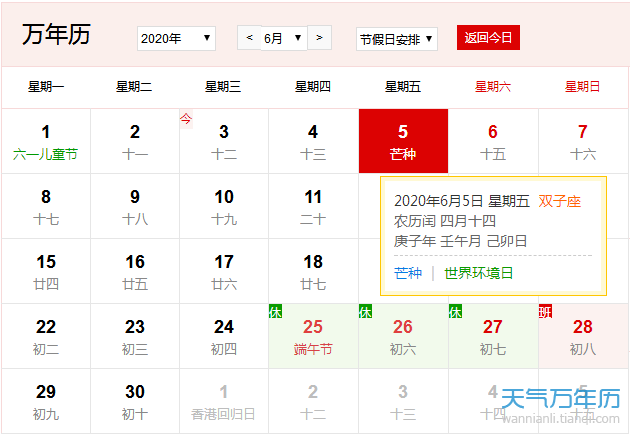This screenshot has height=434, width=630.
Task: Click the 星期六 column header
Action: click(493, 87)
